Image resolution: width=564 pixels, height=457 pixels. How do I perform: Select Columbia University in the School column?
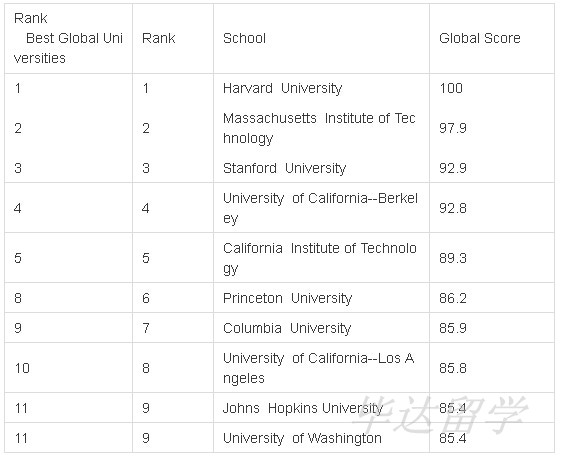pos(287,328)
